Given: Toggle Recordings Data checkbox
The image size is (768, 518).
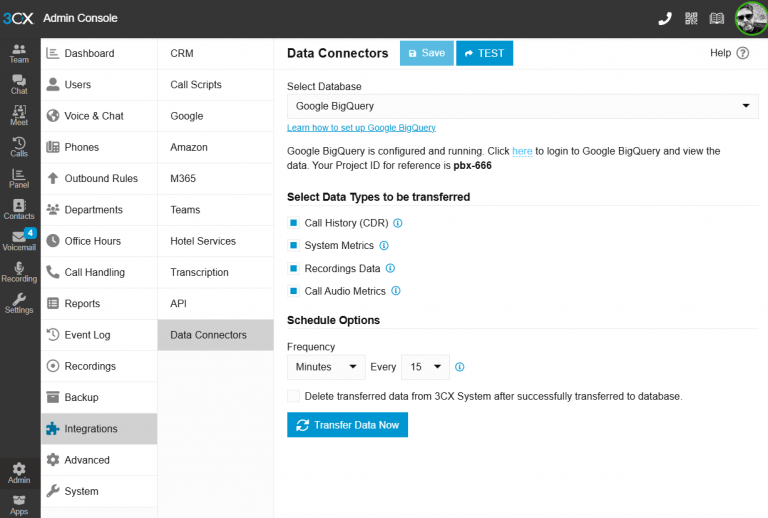Looking at the screenshot, I should point(293,268).
